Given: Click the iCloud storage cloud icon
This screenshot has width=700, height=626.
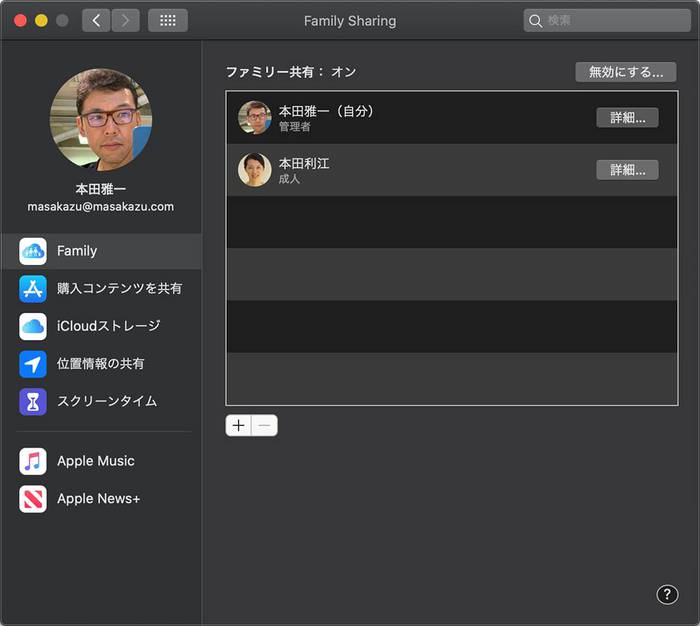Looking at the screenshot, I should (x=33, y=326).
